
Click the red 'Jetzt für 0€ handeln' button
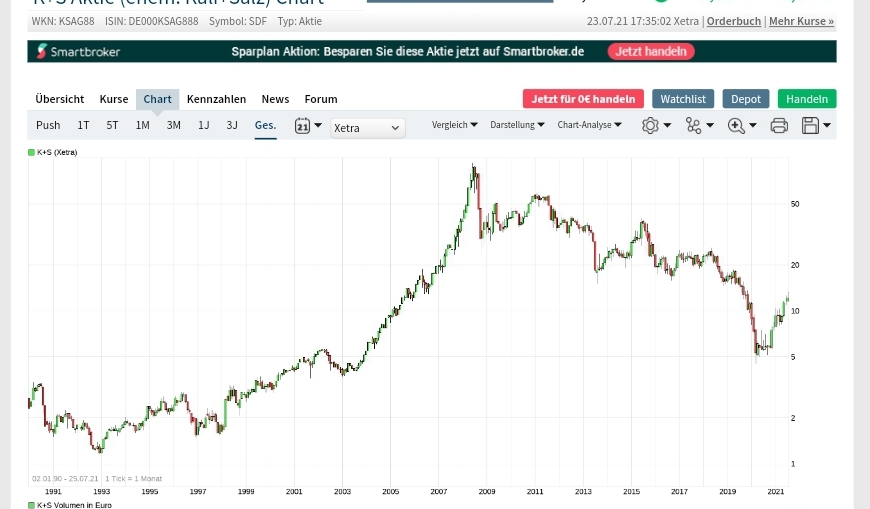[583, 99]
